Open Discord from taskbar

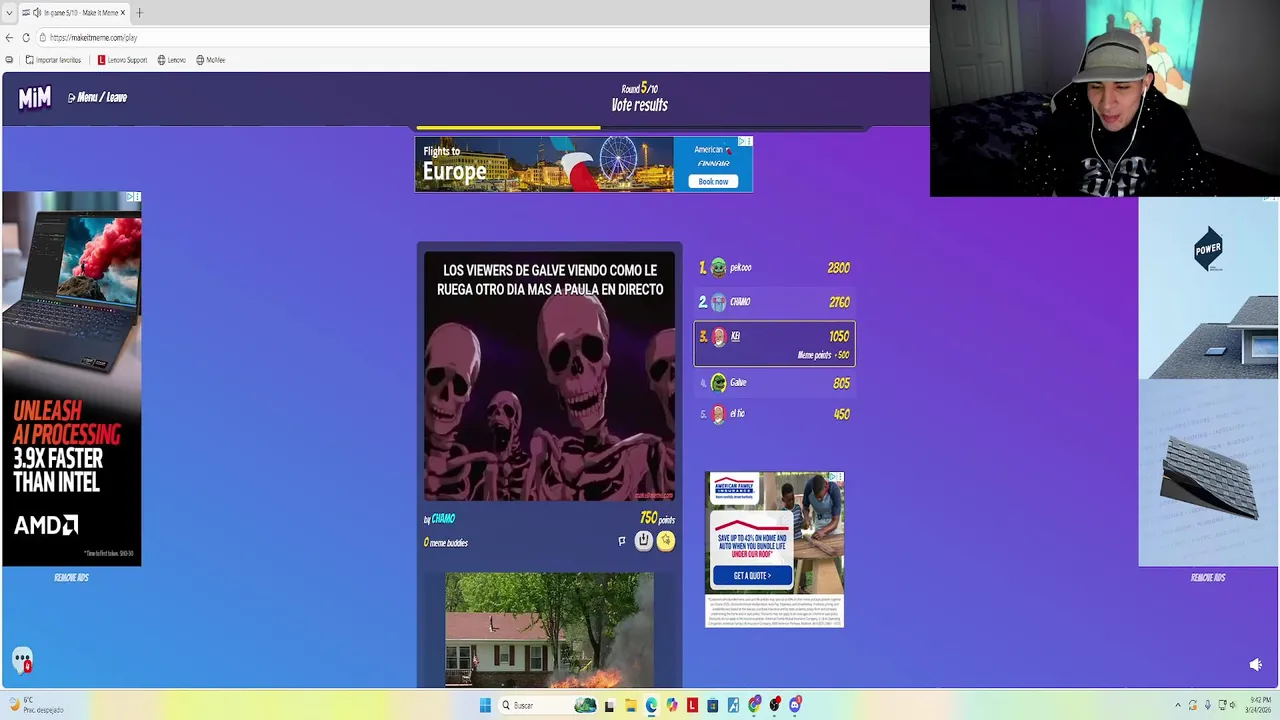[795, 705]
